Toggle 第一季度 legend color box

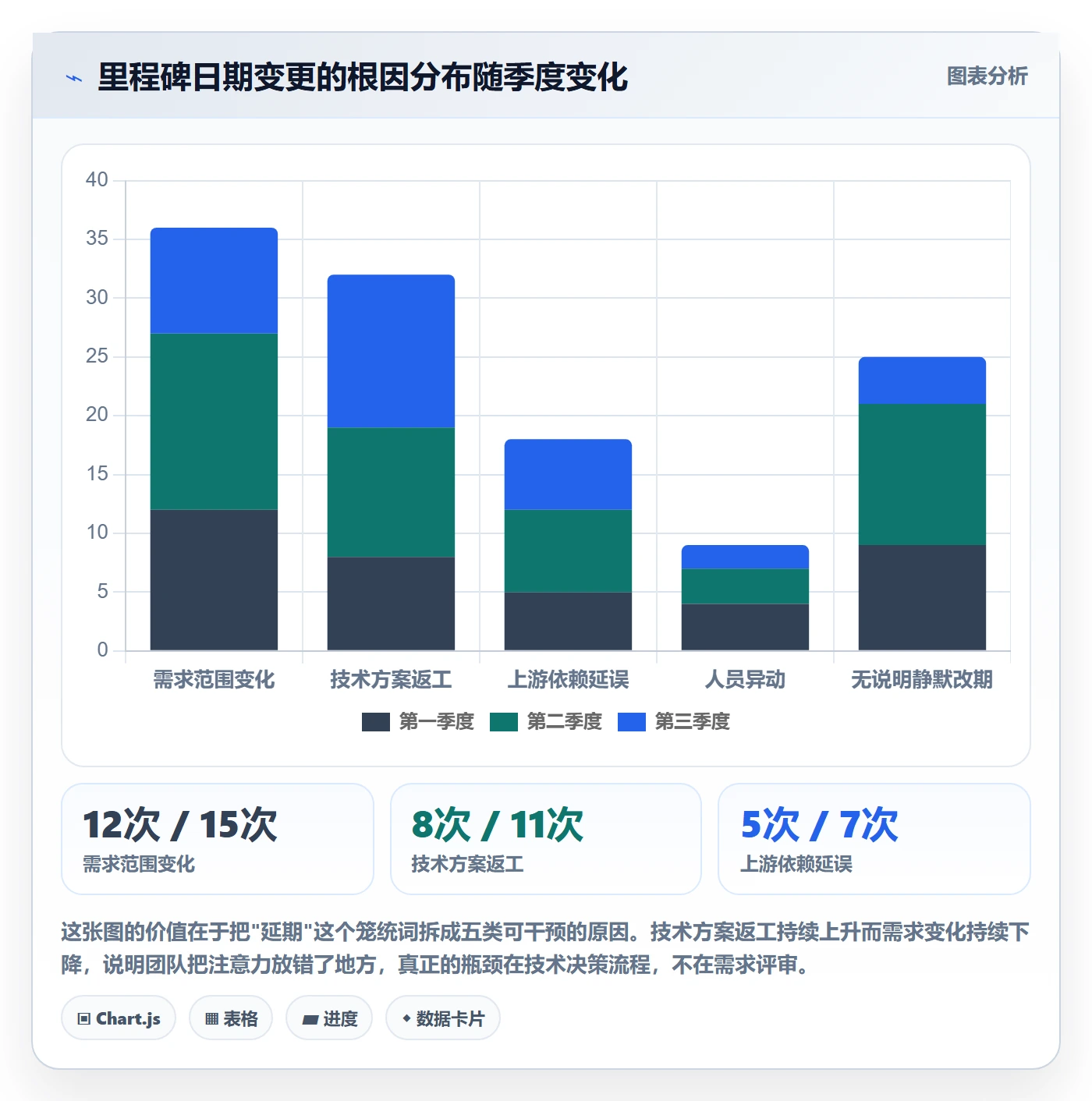tap(376, 722)
